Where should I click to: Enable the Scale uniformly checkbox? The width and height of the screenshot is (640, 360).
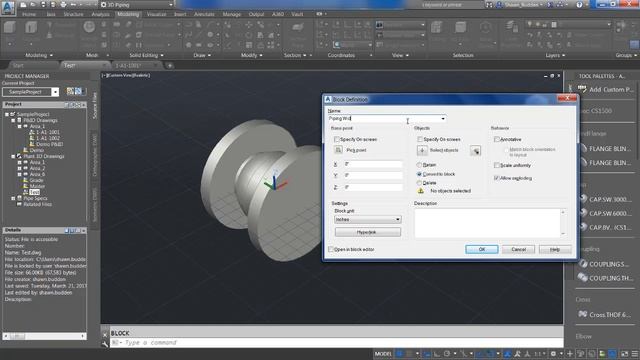497,165
